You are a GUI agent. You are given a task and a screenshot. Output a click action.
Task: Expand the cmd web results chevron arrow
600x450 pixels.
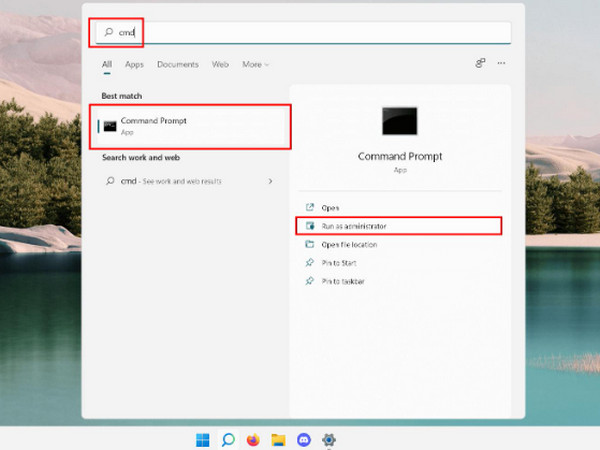coord(271,181)
